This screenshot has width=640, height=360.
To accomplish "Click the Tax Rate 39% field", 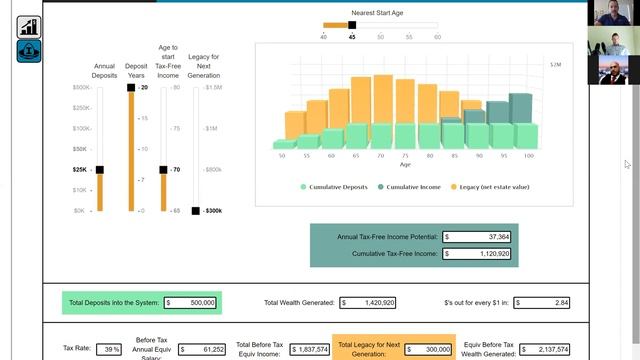I will click(x=109, y=349).
